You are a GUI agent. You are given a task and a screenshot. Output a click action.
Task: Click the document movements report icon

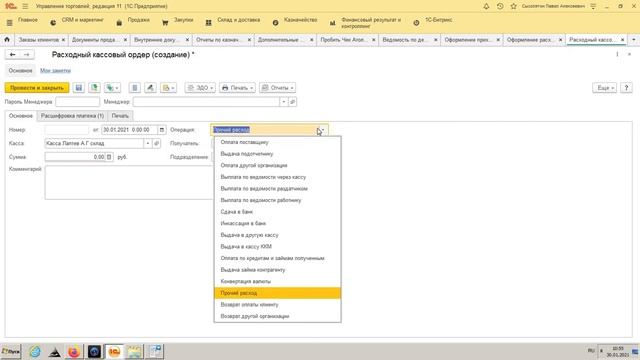134,88
